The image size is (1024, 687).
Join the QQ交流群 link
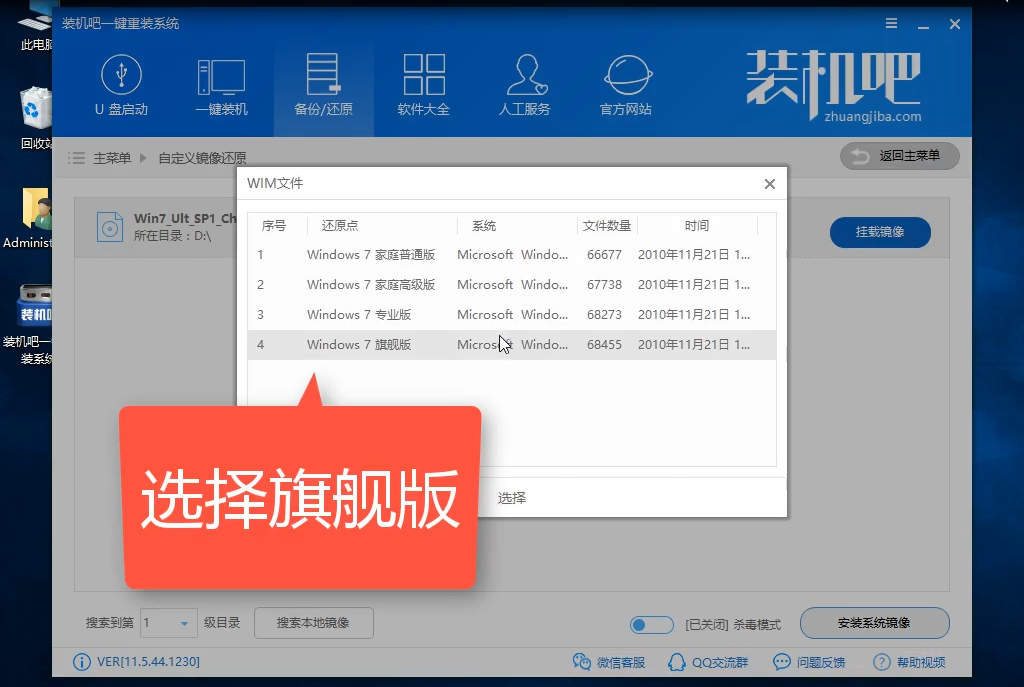click(x=706, y=662)
